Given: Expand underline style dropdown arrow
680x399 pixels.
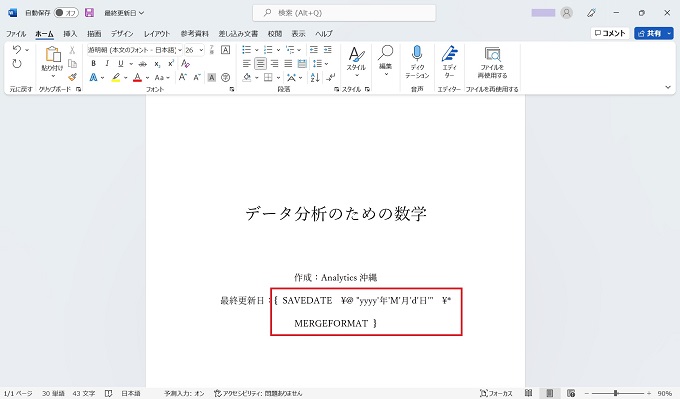Looking at the screenshot, I should [x=131, y=64].
